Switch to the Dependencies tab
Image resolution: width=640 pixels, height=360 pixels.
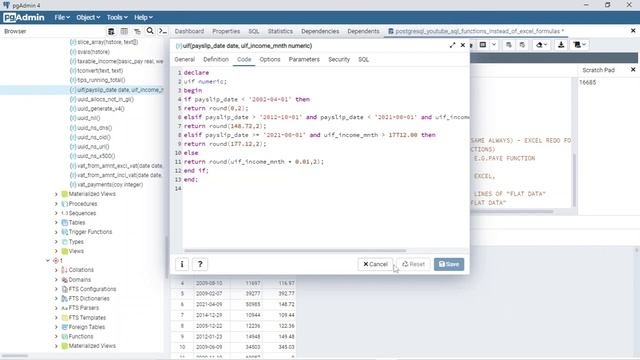point(320,31)
